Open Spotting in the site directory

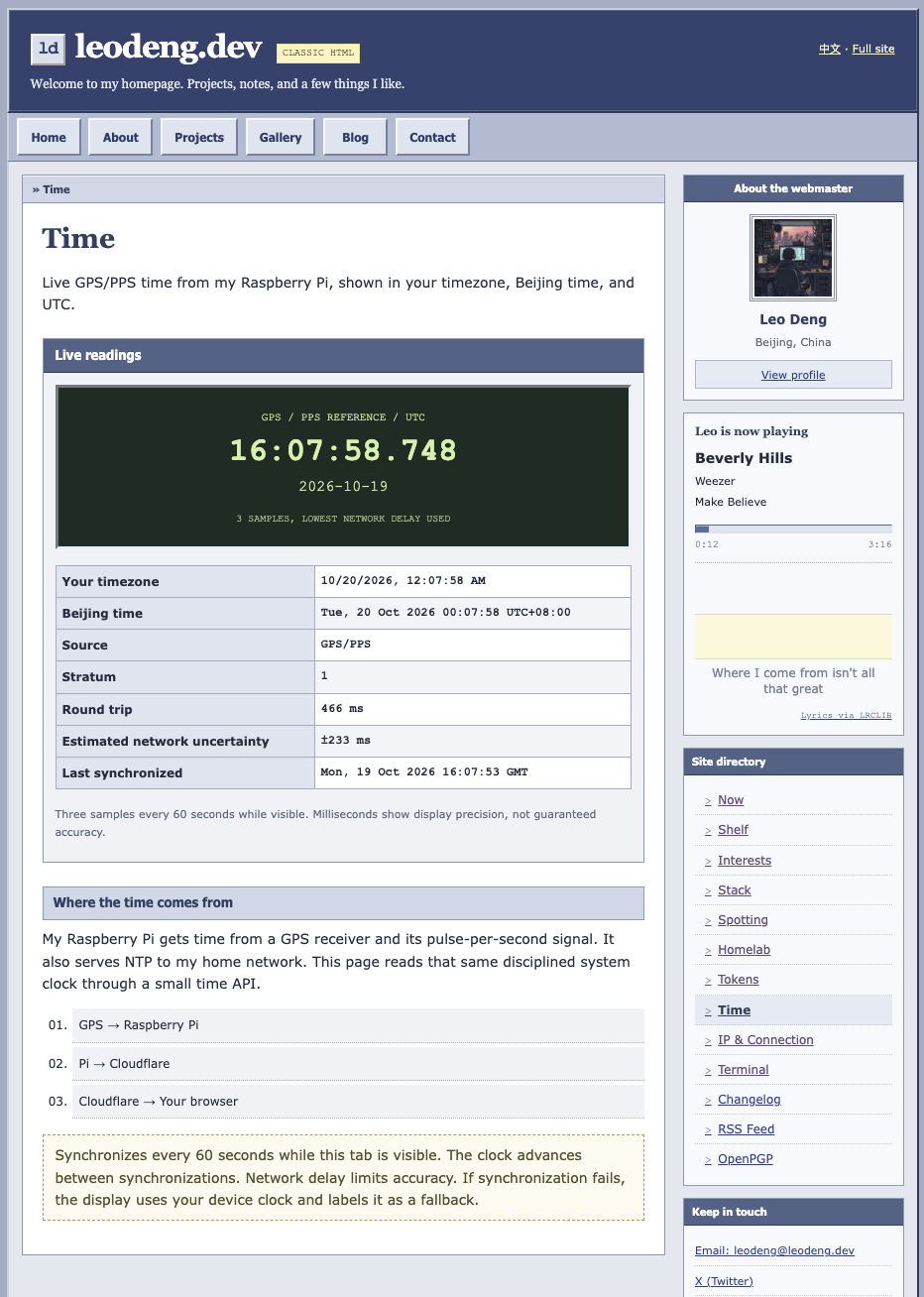pyautogui.click(x=743, y=920)
